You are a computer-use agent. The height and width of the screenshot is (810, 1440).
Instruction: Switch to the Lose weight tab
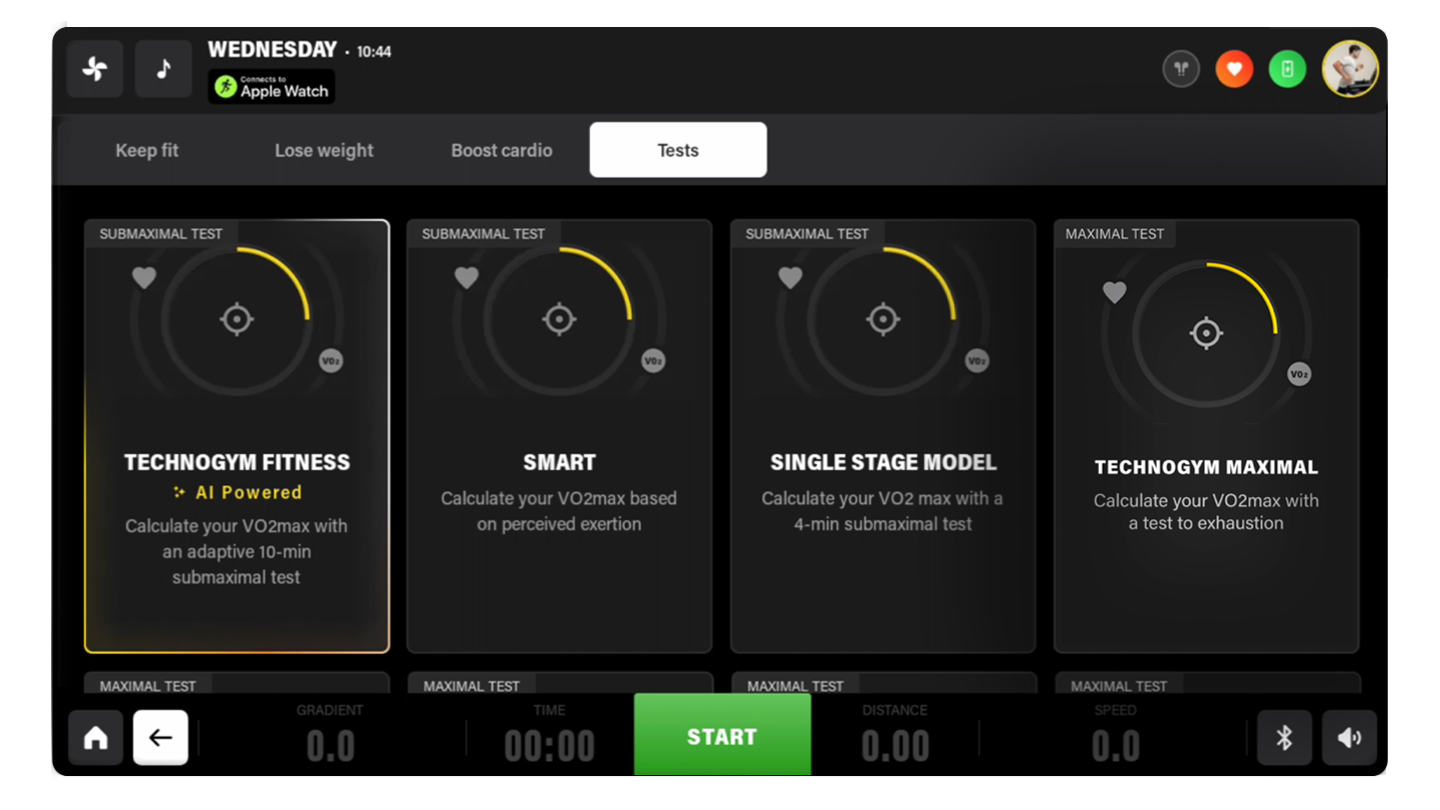(324, 150)
